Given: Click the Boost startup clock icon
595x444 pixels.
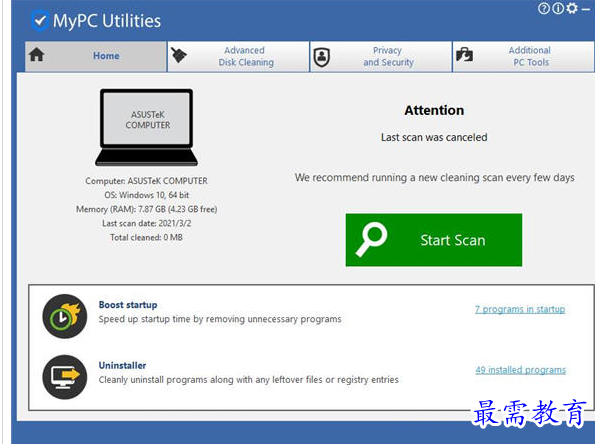Looking at the screenshot, I should click(x=65, y=316).
